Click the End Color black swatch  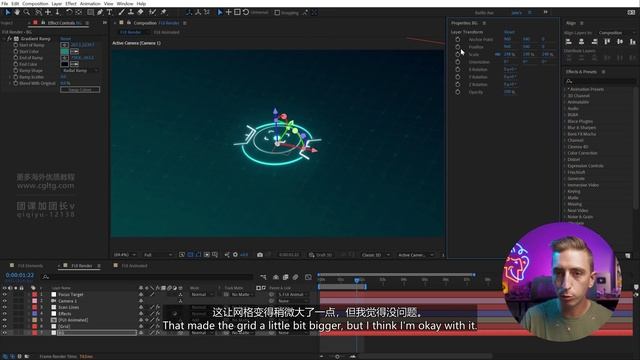pyautogui.click(x=64, y=64)
